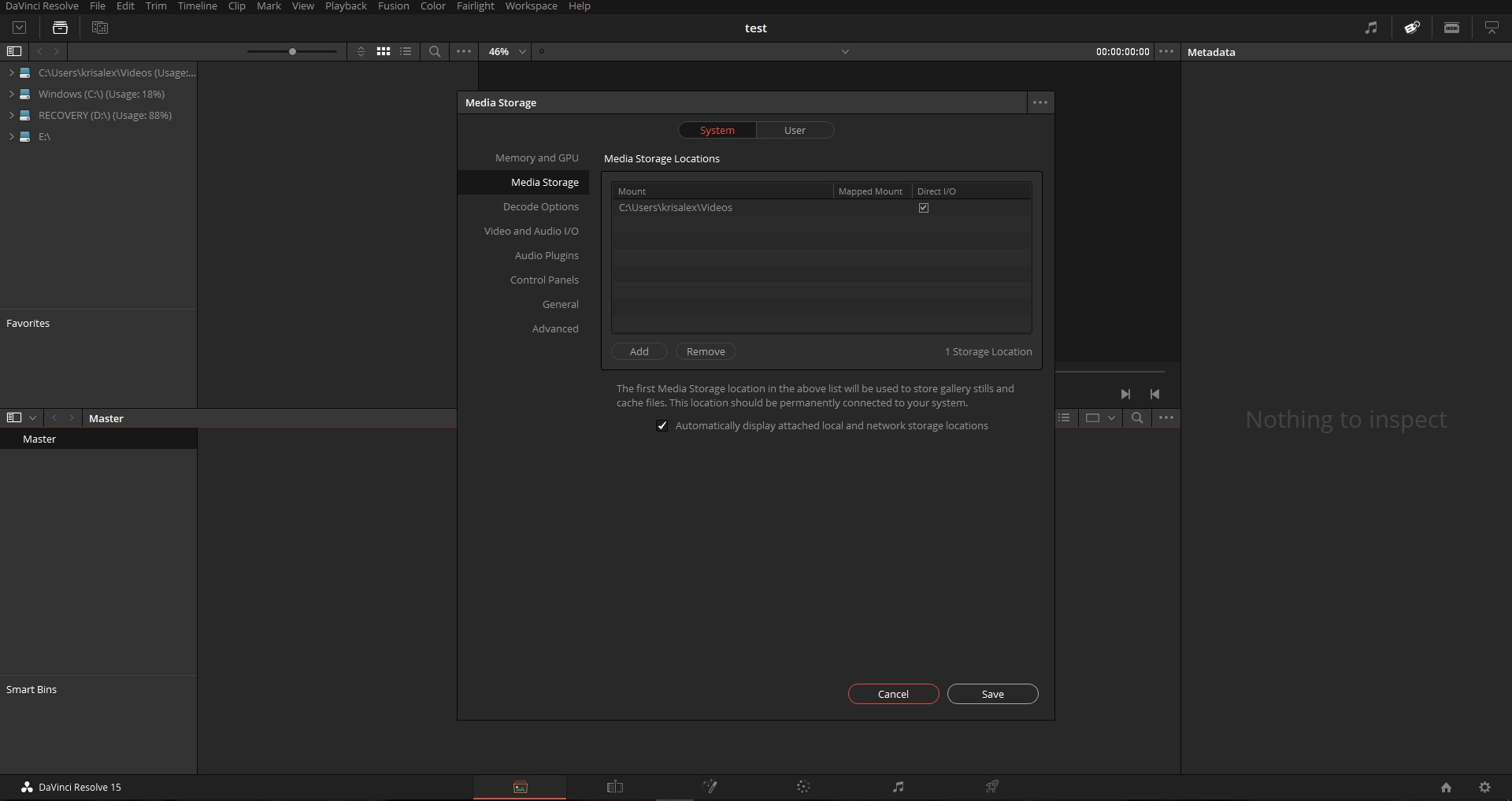Click the Home project manager icon
This screenshot has width=1512, height=801.
pos(1446,787)
